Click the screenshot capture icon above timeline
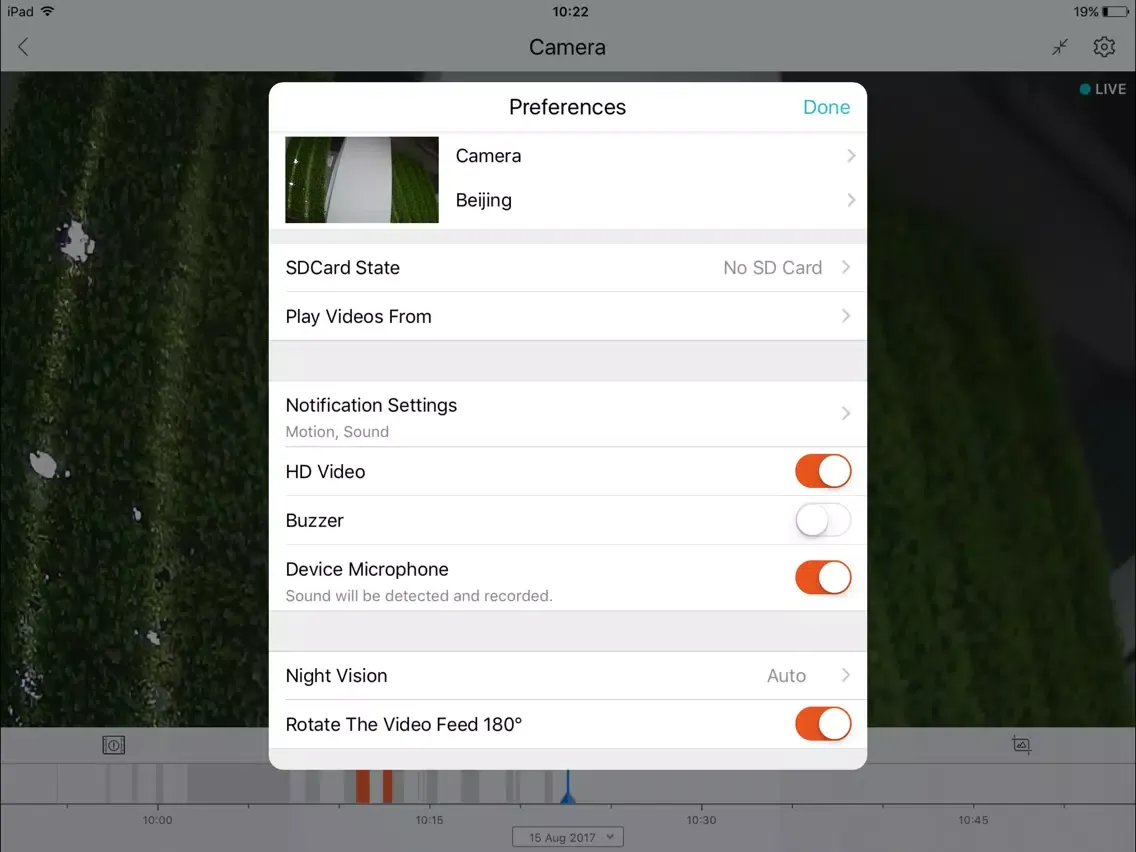Viewport: 1136px width, 852px height. (1022, 745)
